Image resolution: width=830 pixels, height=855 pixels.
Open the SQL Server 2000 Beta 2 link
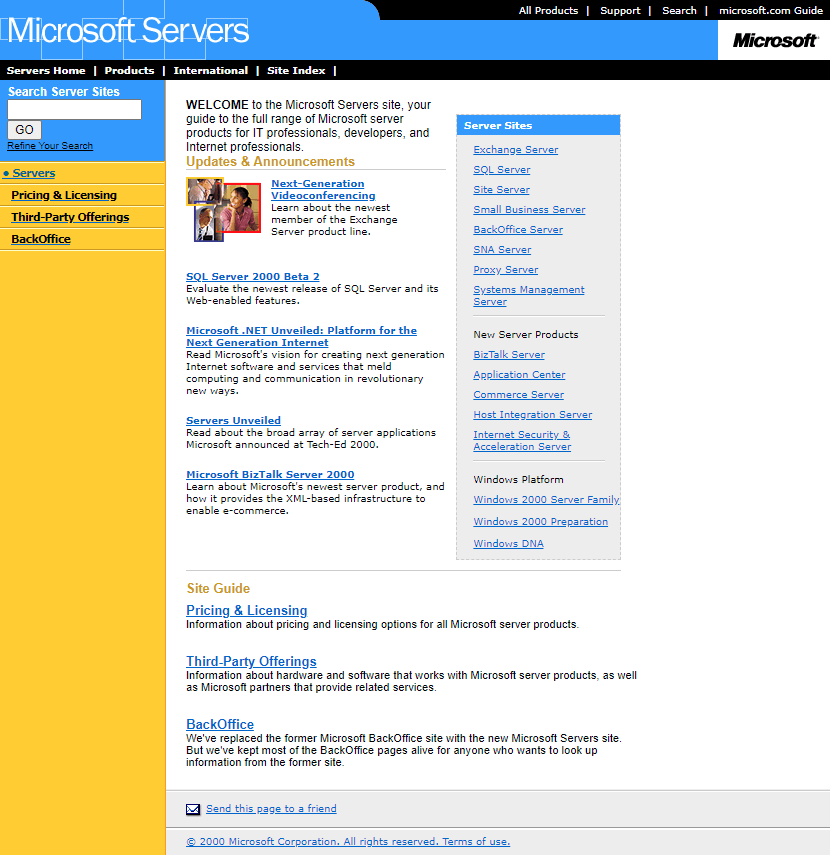coord(252,276)
